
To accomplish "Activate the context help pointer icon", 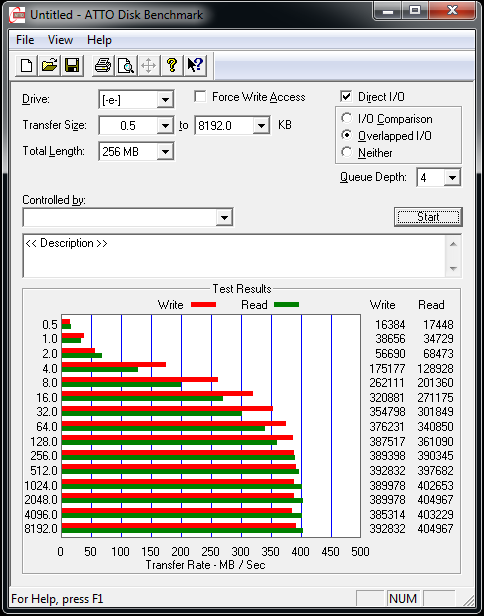I will coord(195,65).
